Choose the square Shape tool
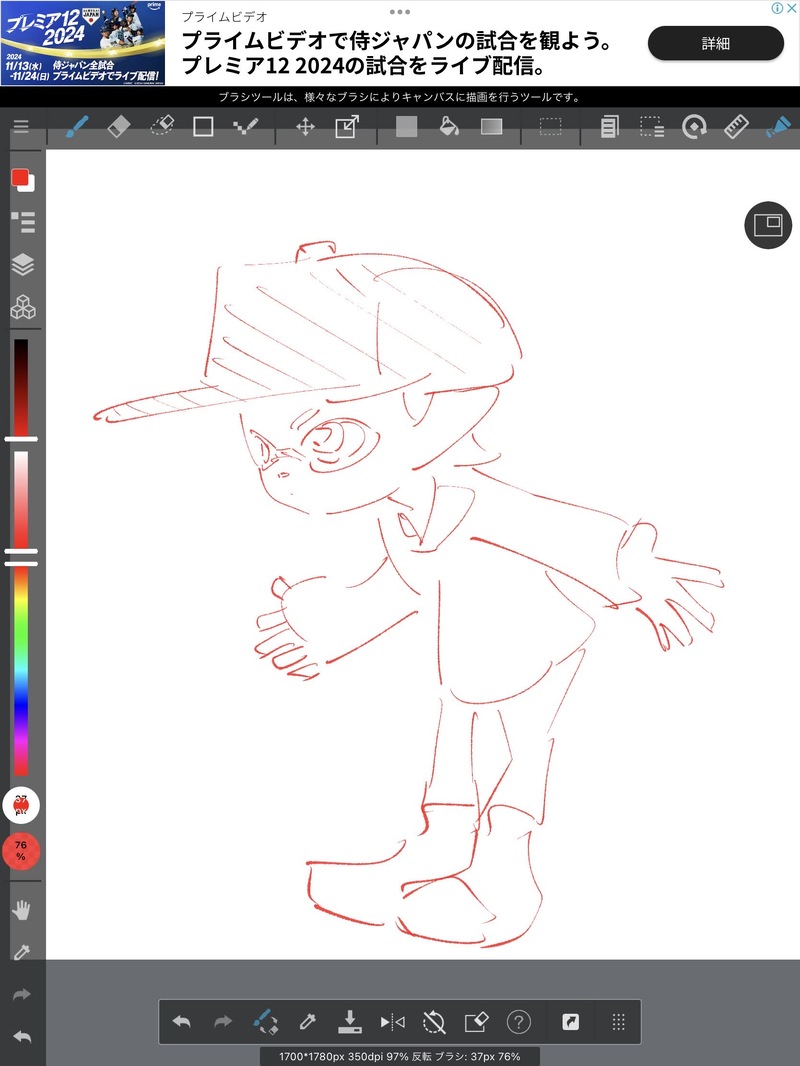 tap(203, 126)
